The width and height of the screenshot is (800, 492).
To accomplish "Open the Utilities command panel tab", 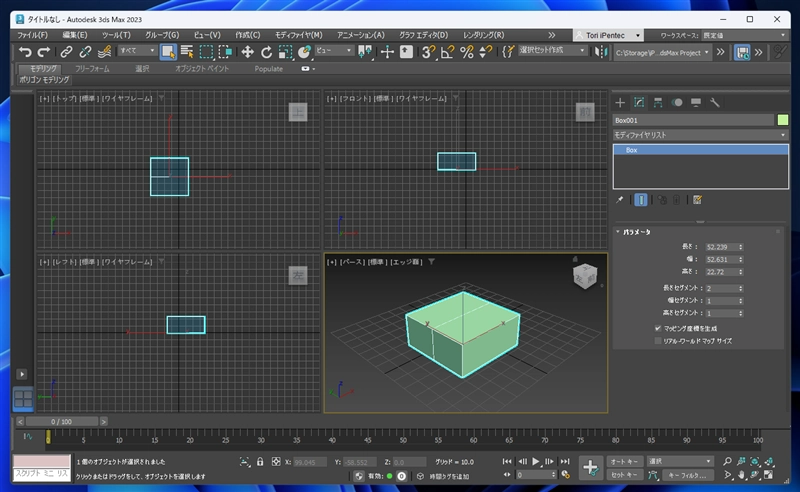I will click(714, 103).
